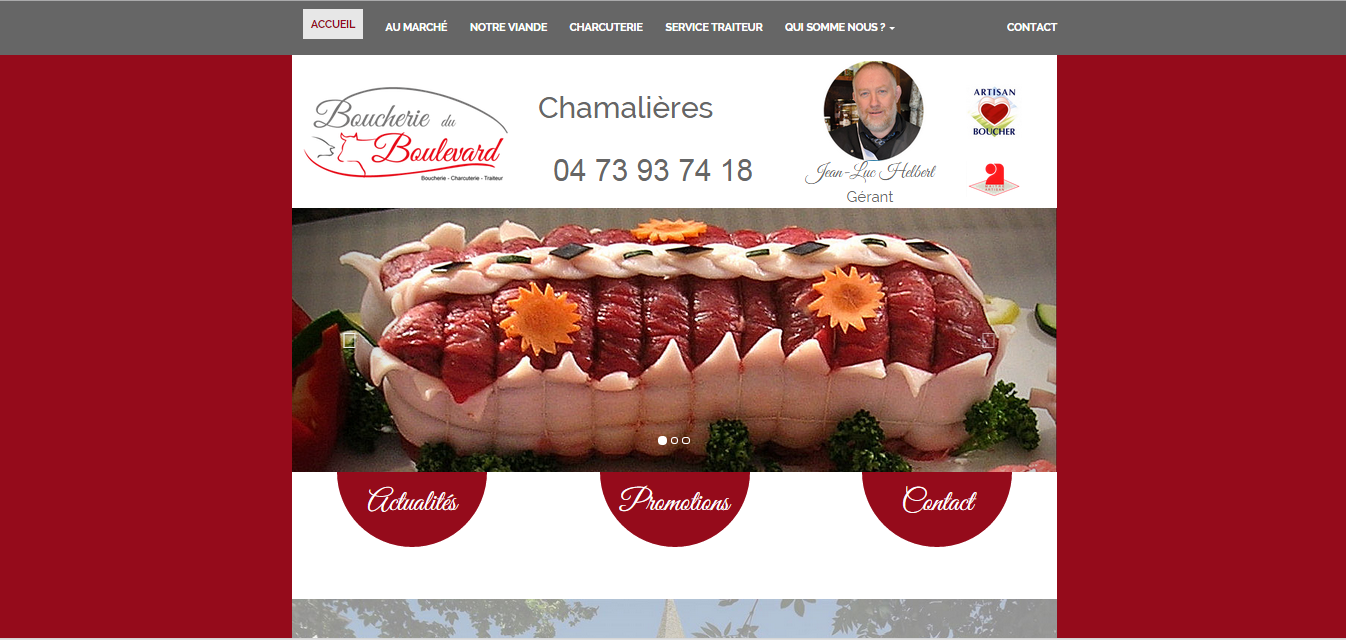Click Jean-Luc Helbert's round portrait

(873, 111)
